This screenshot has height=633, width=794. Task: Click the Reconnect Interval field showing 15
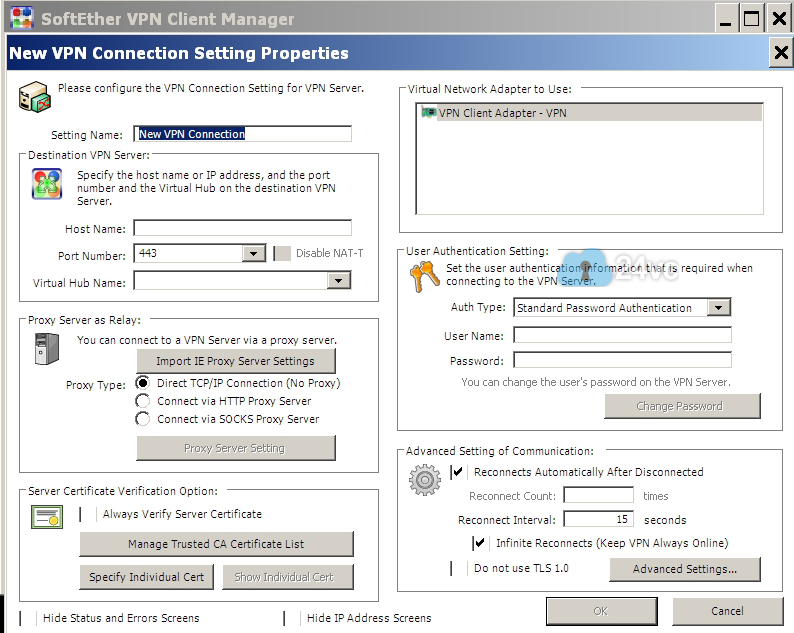(599, 519)
